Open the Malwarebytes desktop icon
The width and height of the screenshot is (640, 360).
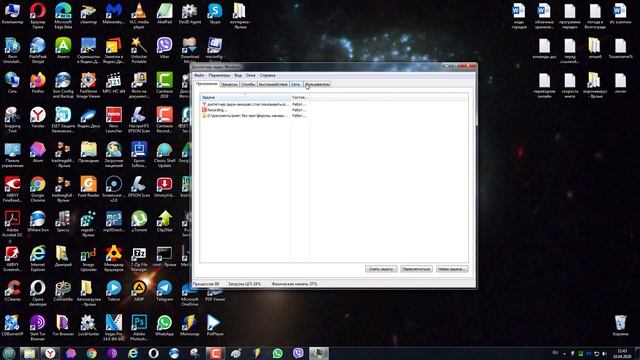coord(113,13)
